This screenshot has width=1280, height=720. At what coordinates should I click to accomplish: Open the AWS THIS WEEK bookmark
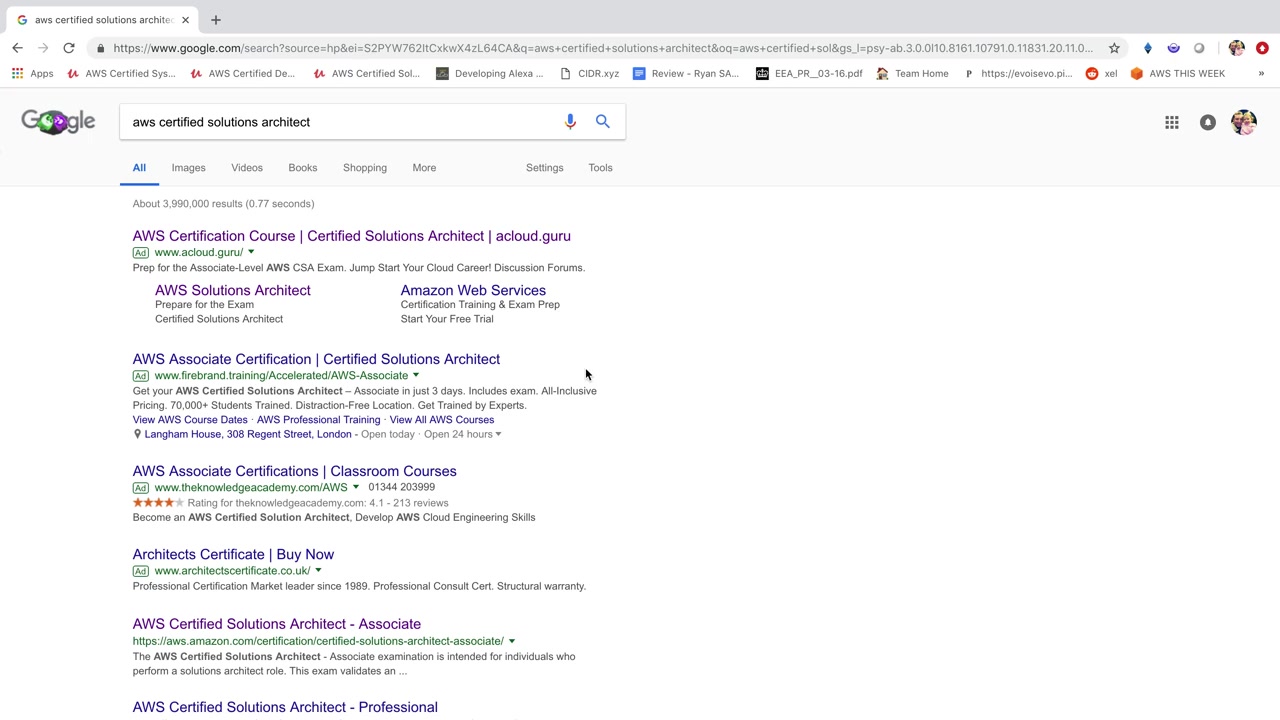point(1177,73)
